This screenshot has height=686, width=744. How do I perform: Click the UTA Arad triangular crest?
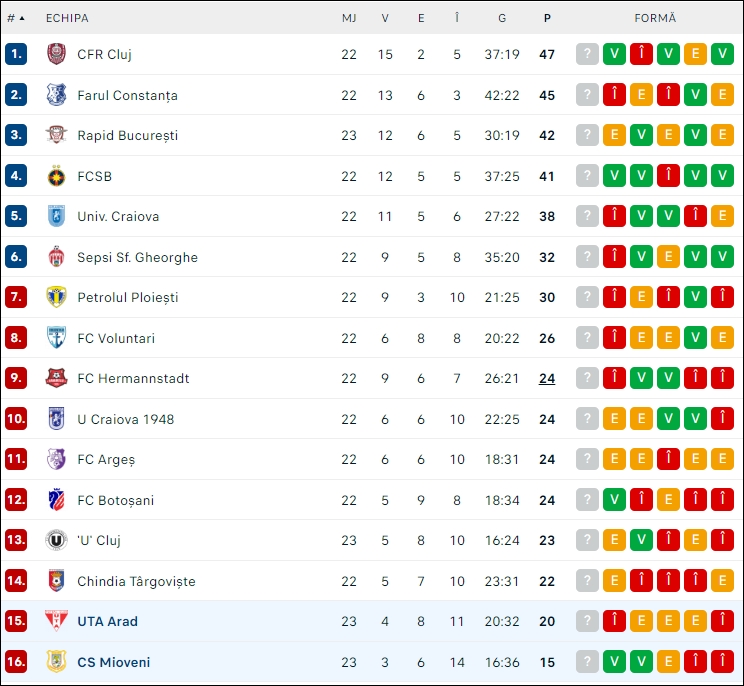coord(56,621)
